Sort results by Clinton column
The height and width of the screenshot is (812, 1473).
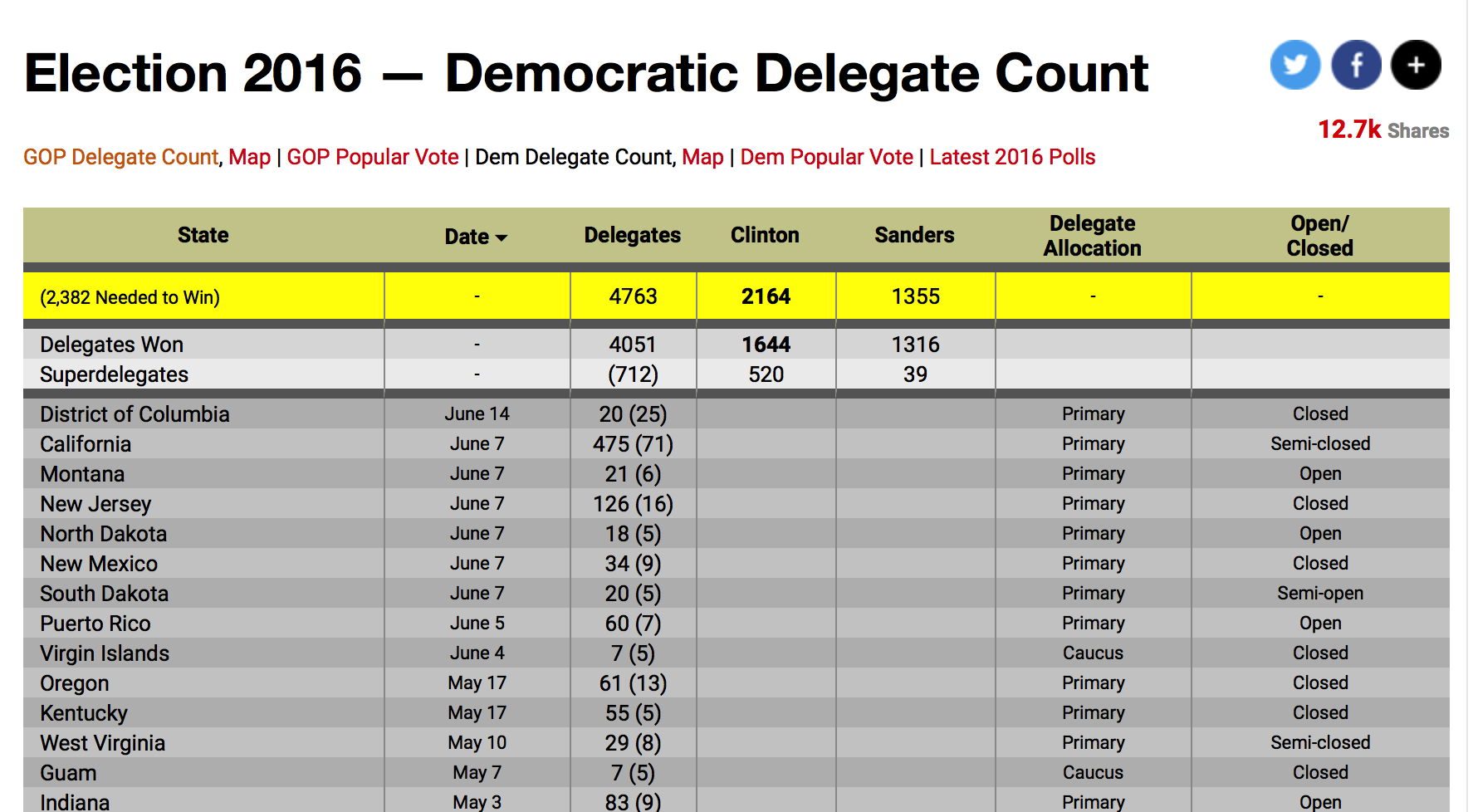pyautogui.click(x=764, y=236)
